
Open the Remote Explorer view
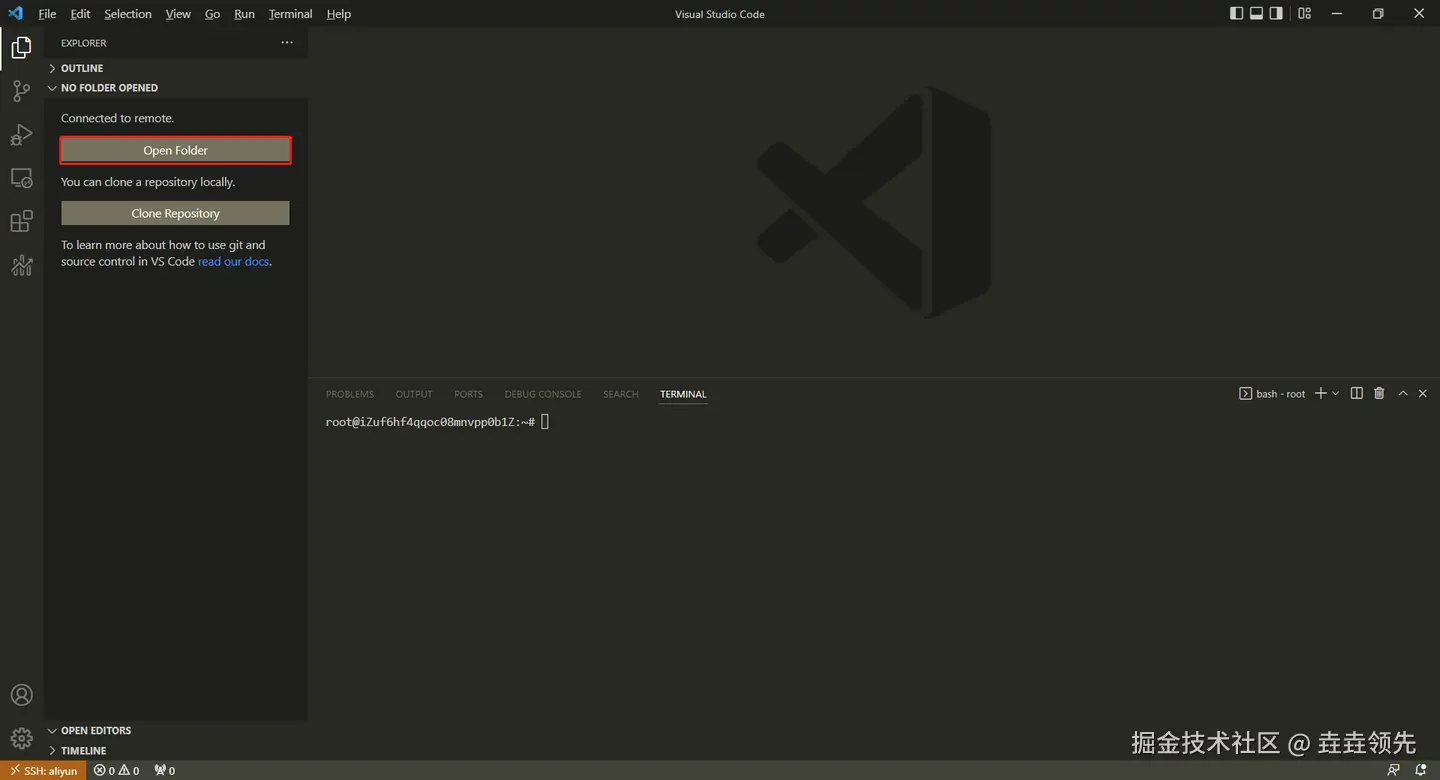(x=21, y=178)
